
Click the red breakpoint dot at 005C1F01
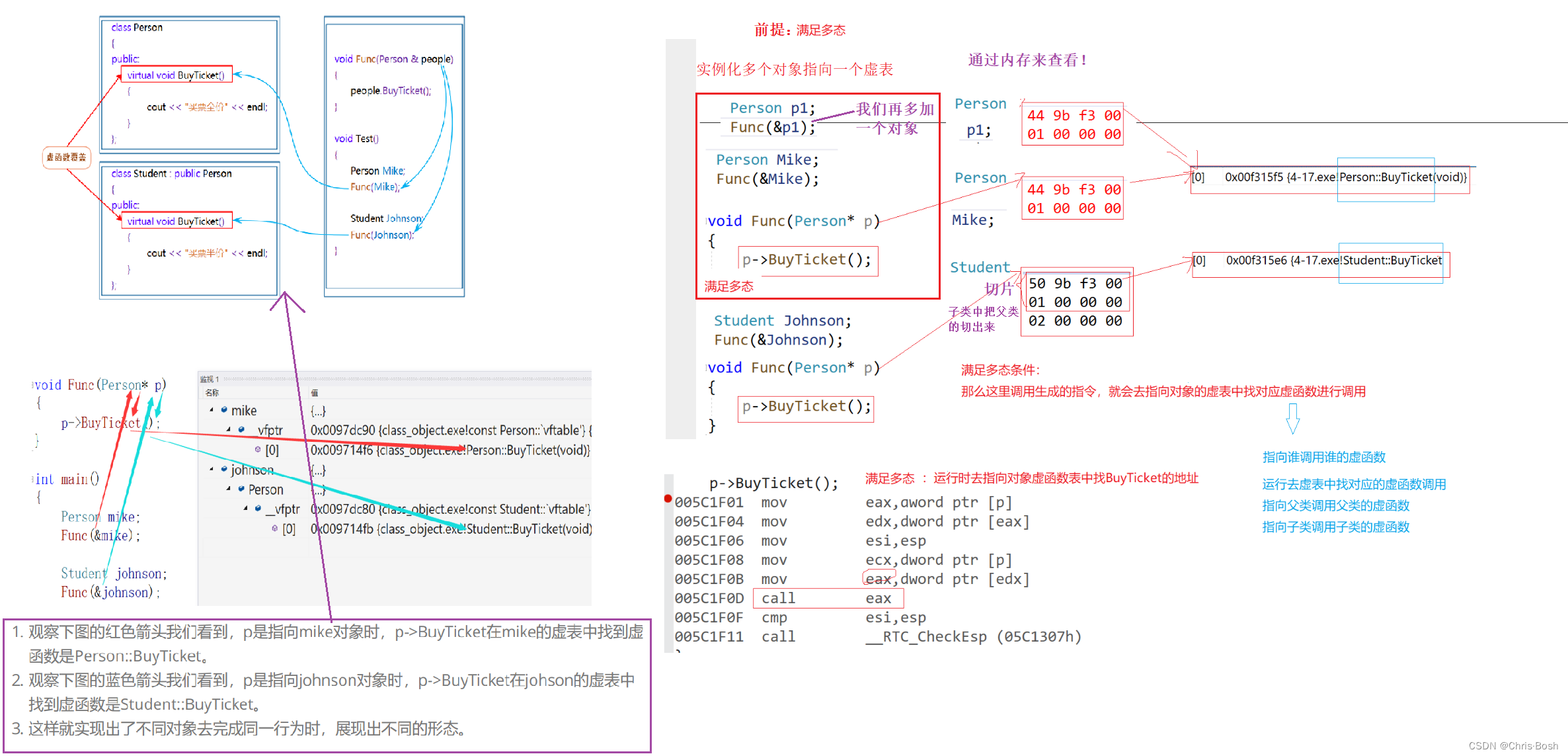668,499
